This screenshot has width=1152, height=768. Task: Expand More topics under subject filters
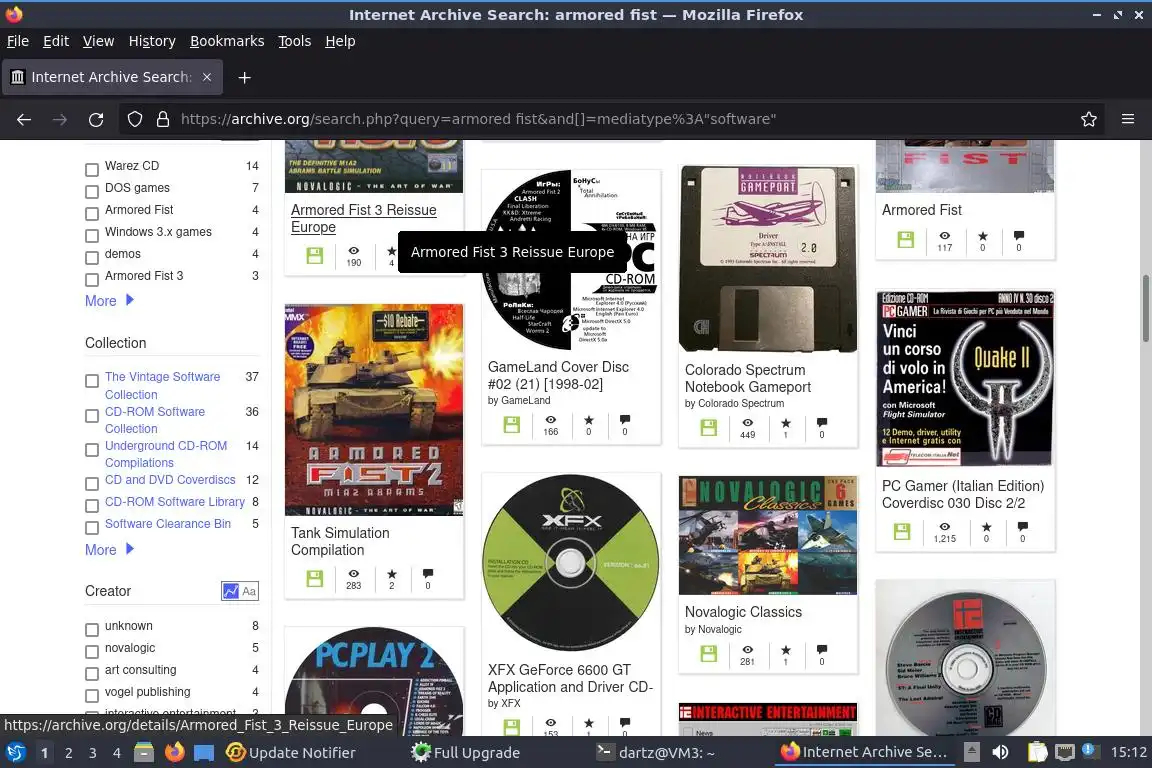(x=109, y=301)
